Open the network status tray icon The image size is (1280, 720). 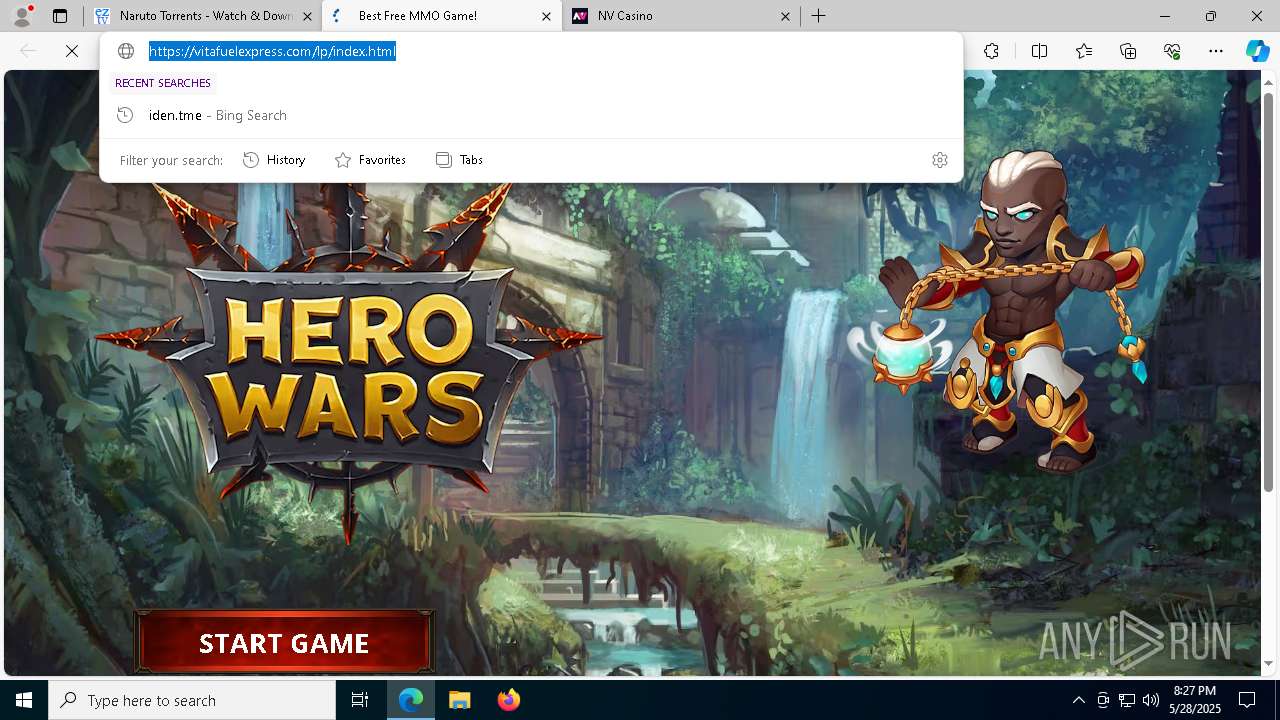pos(1127,700)
